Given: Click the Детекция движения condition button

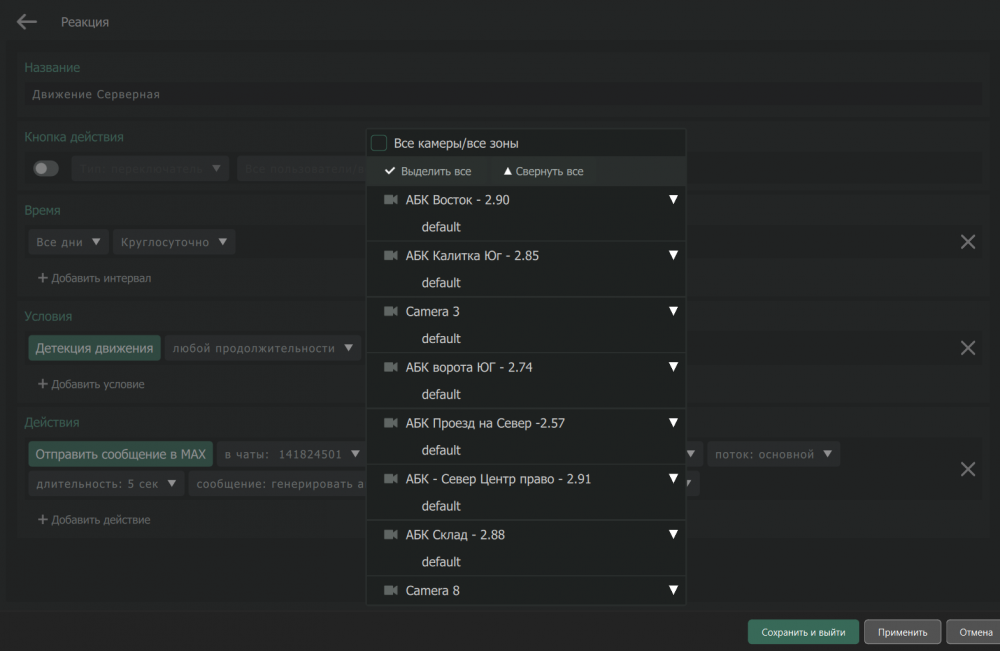Looking at the screenshot, I should click(94, 348).
